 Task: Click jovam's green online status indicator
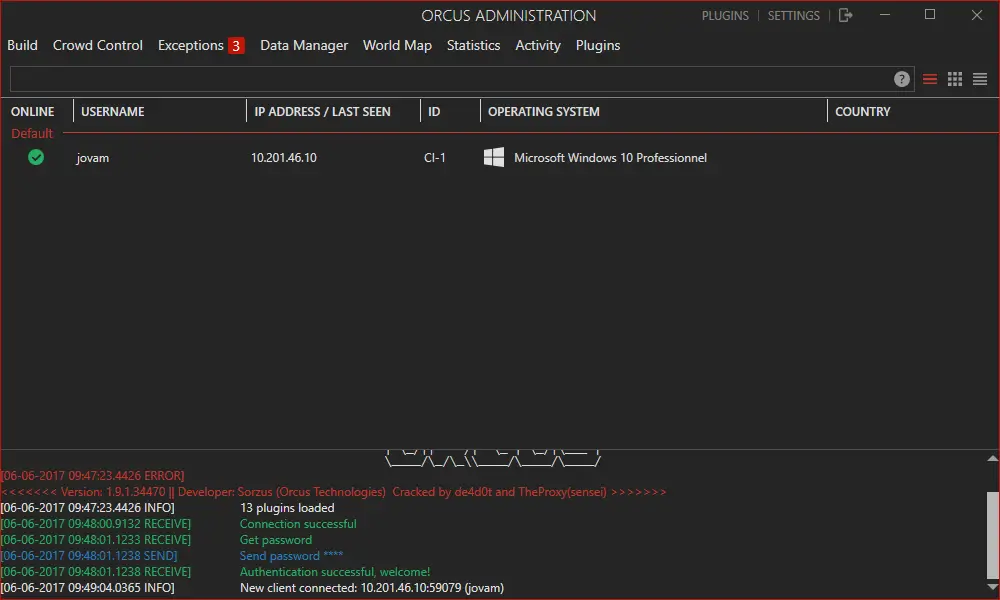(x=35, y=157)
